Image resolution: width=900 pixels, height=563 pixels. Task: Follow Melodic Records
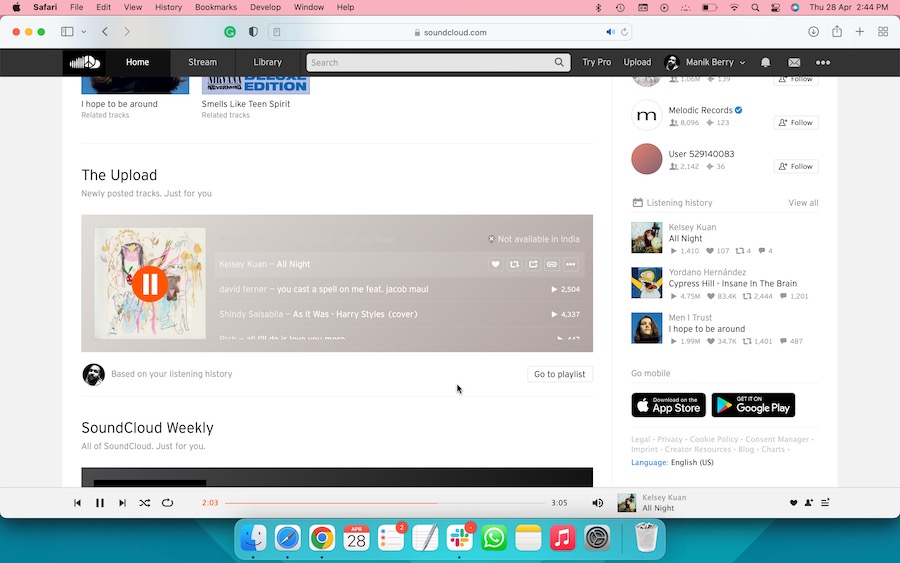[796, 123]
